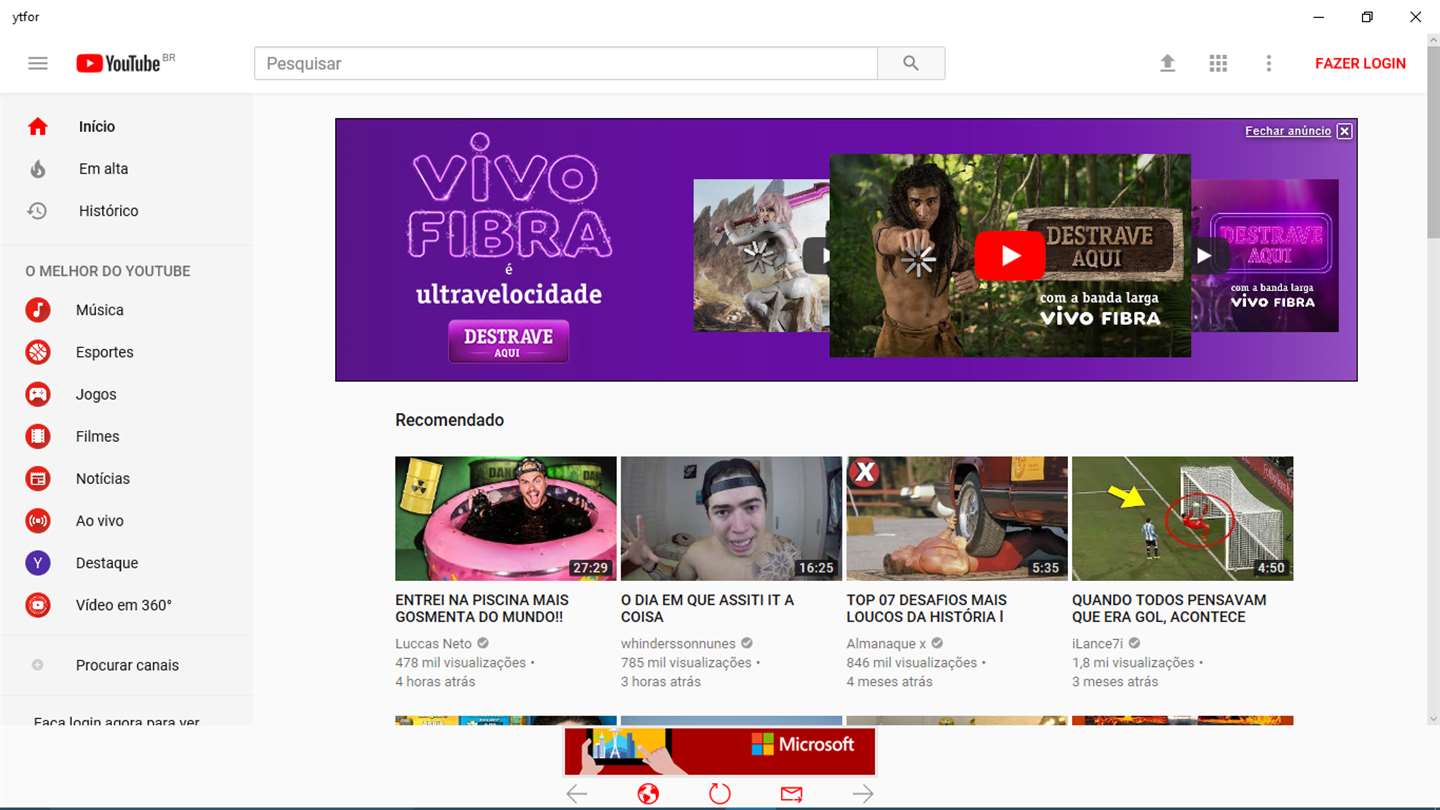The width and height of the screenshot is (1440, 810).
Task: Select Em alta in the sidebar
Action: click(104, 169)
